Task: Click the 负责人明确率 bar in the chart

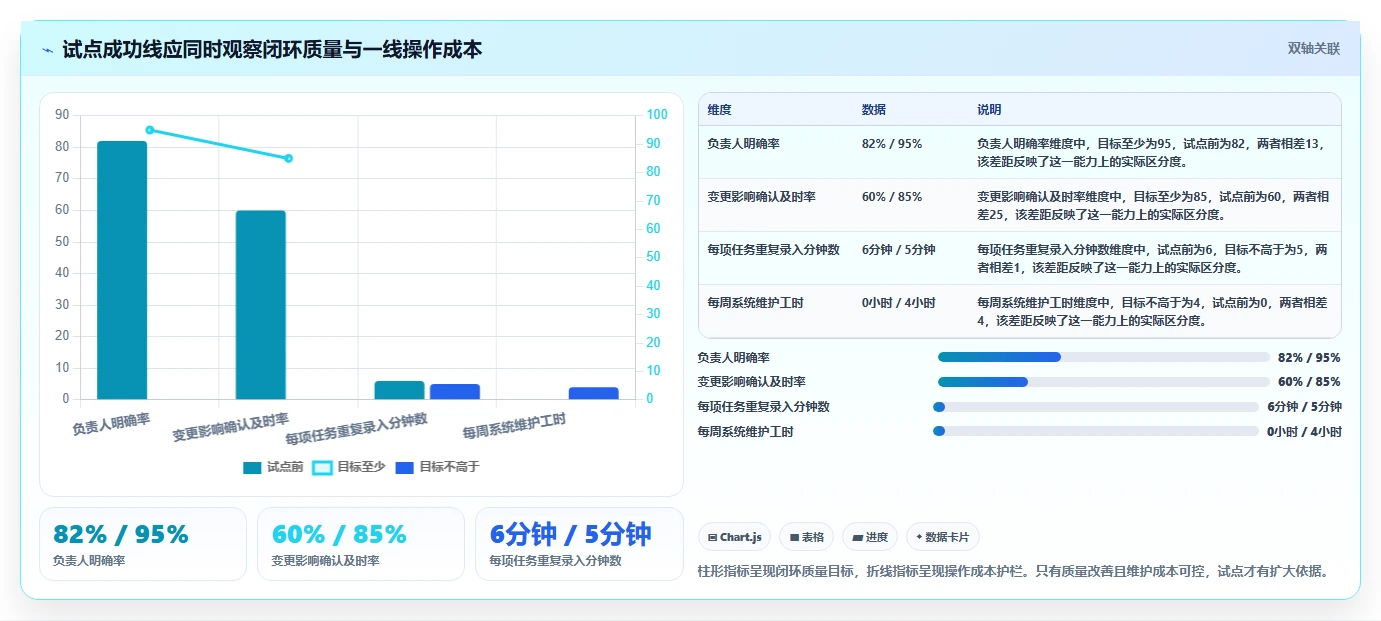Action: click(122, 270)
